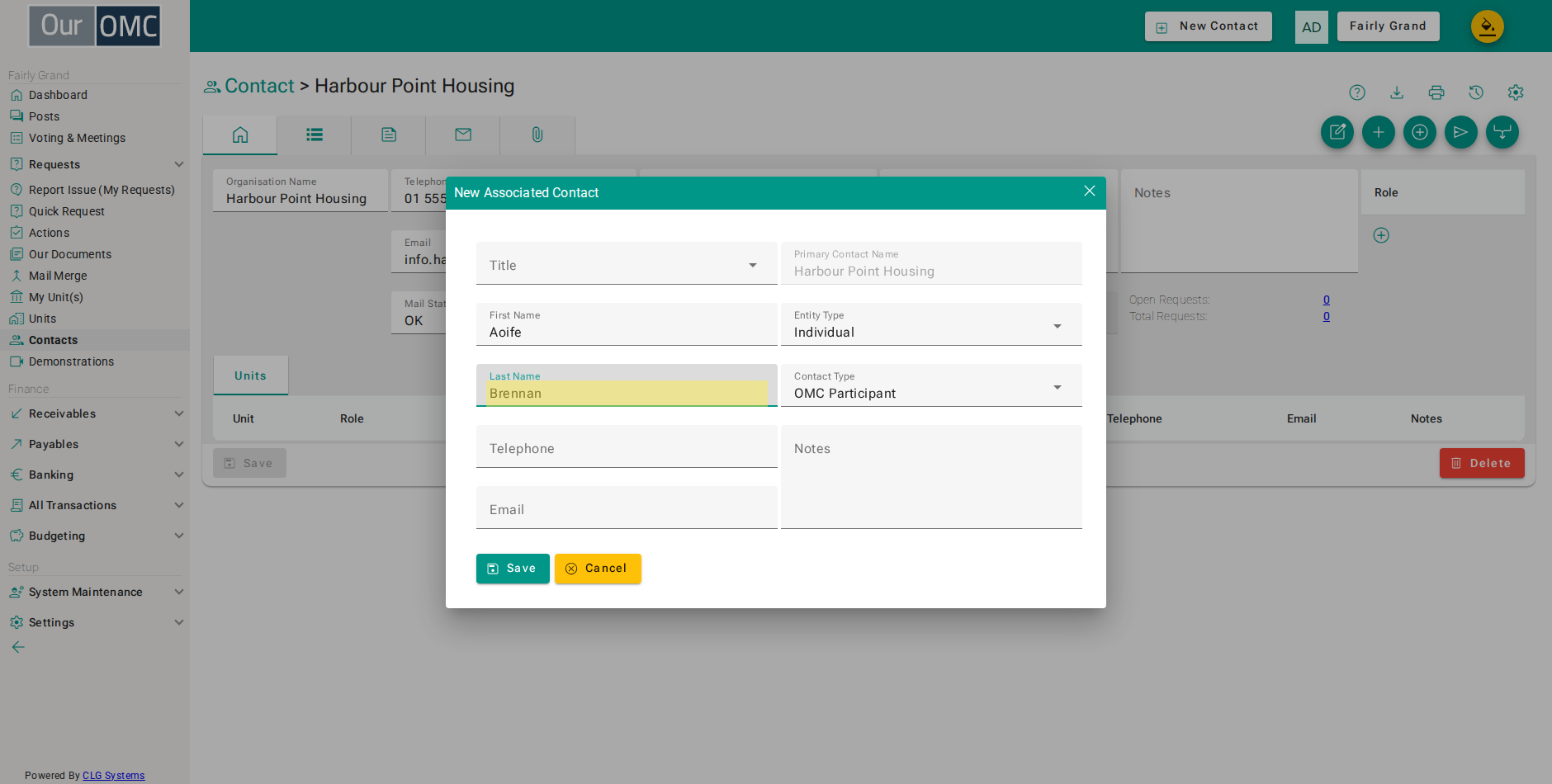Open the page settings gear icon
This screenshot has width=1552, height=784.
(1516, 92)
